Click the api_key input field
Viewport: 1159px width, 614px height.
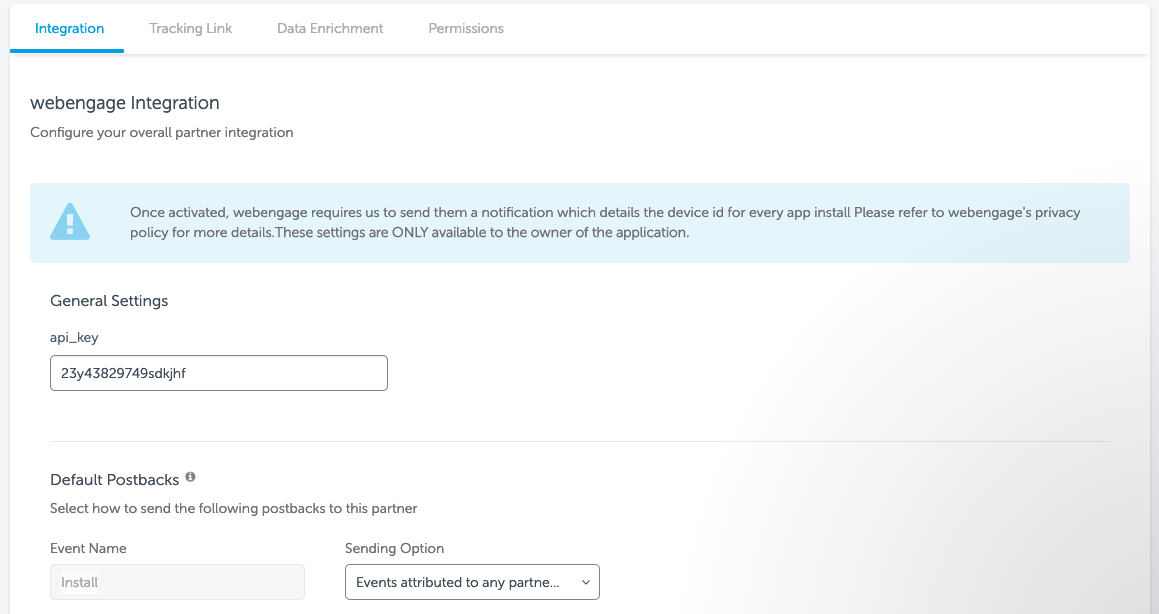218,372
